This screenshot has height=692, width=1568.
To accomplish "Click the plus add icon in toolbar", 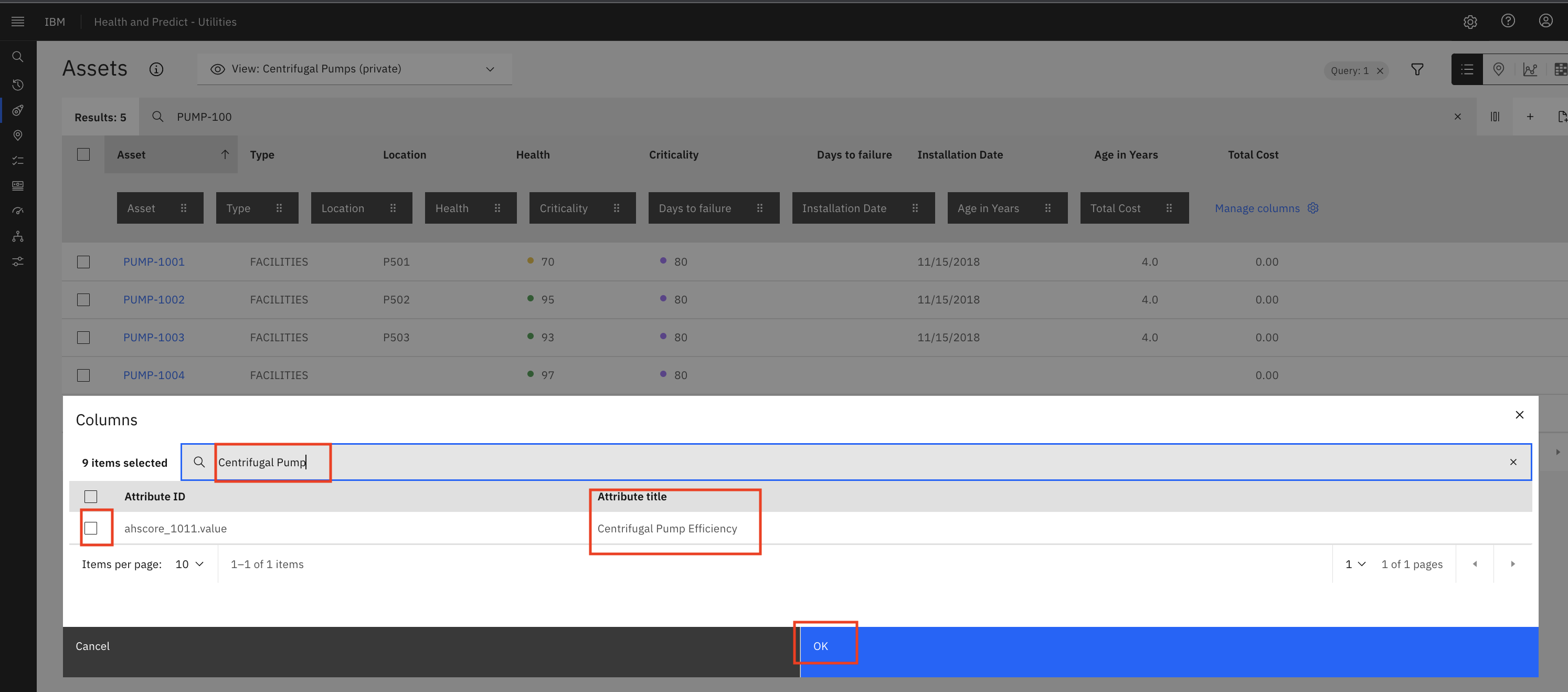I will point(1530,117).
